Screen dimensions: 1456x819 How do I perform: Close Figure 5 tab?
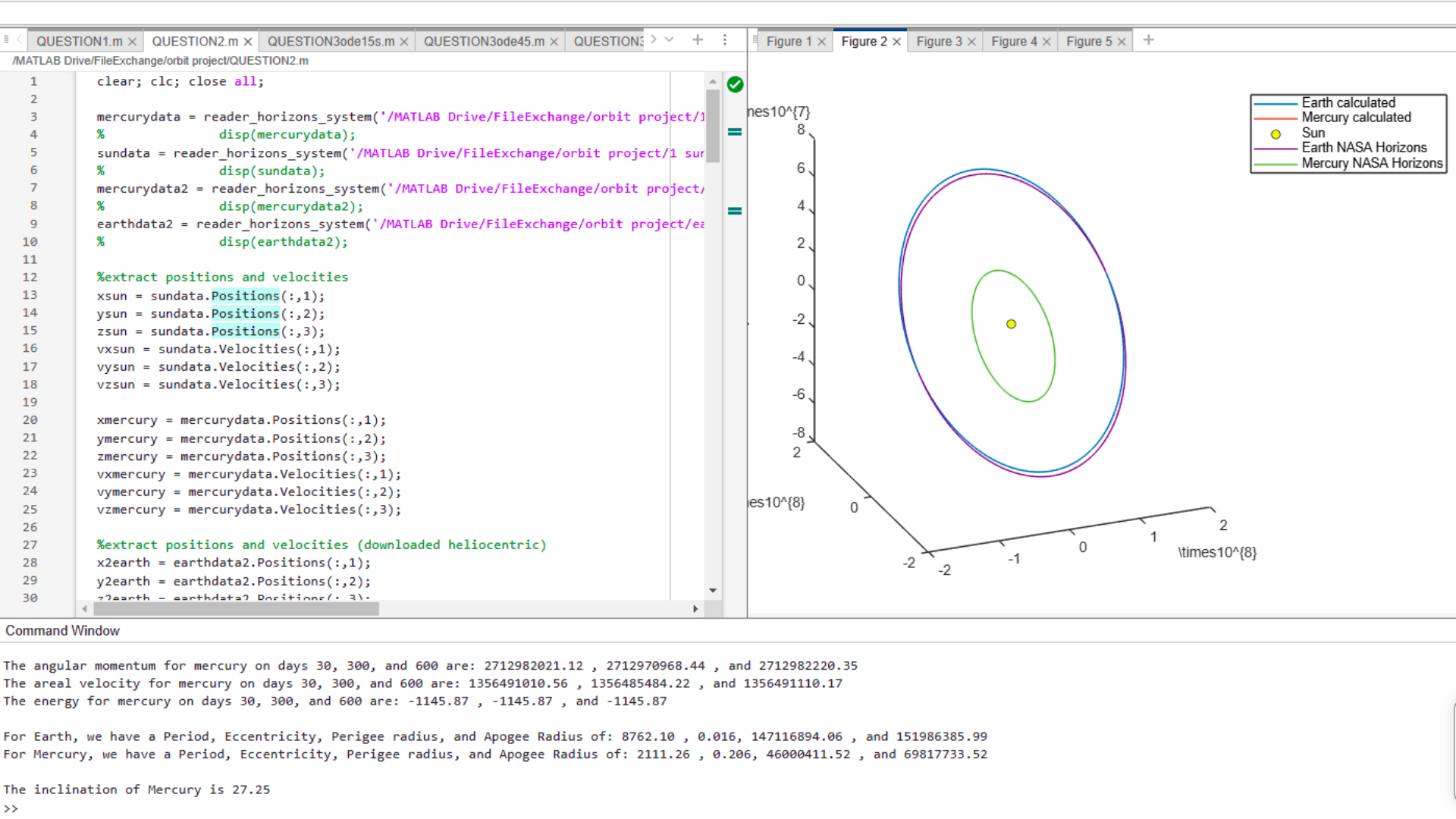point(1122,42)
